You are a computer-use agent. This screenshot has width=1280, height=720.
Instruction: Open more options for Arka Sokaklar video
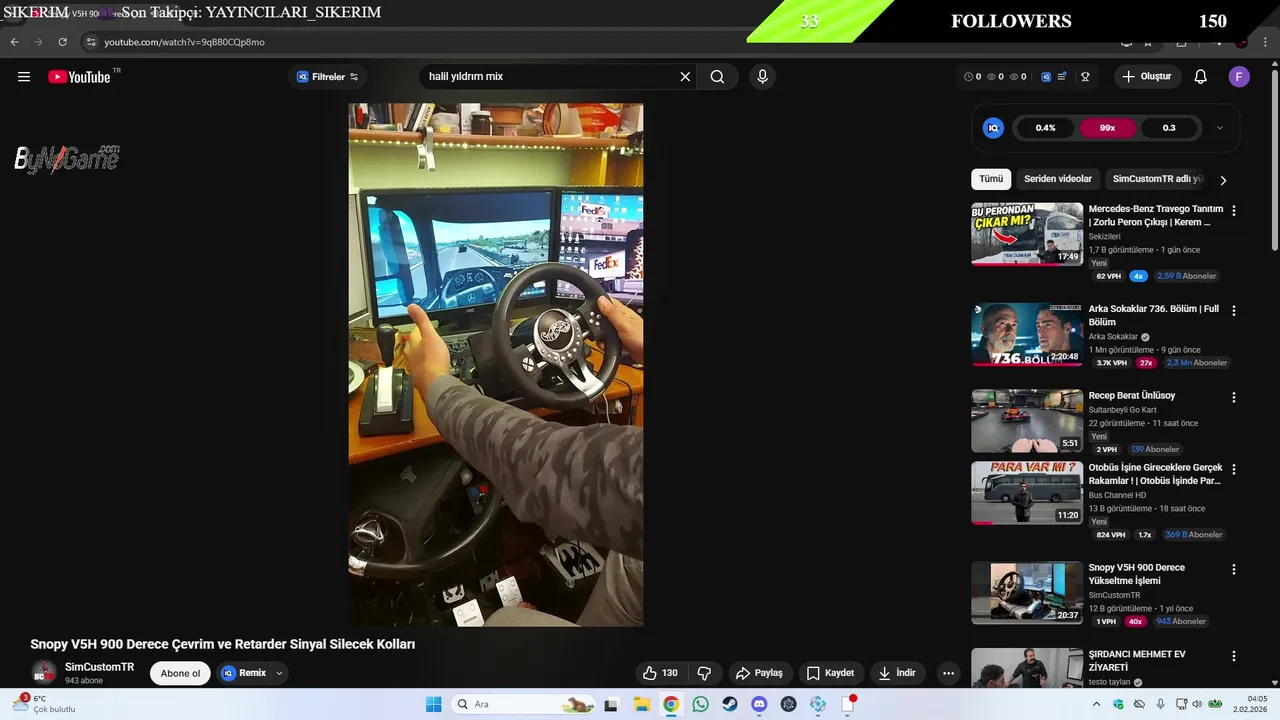(1234, 311)
